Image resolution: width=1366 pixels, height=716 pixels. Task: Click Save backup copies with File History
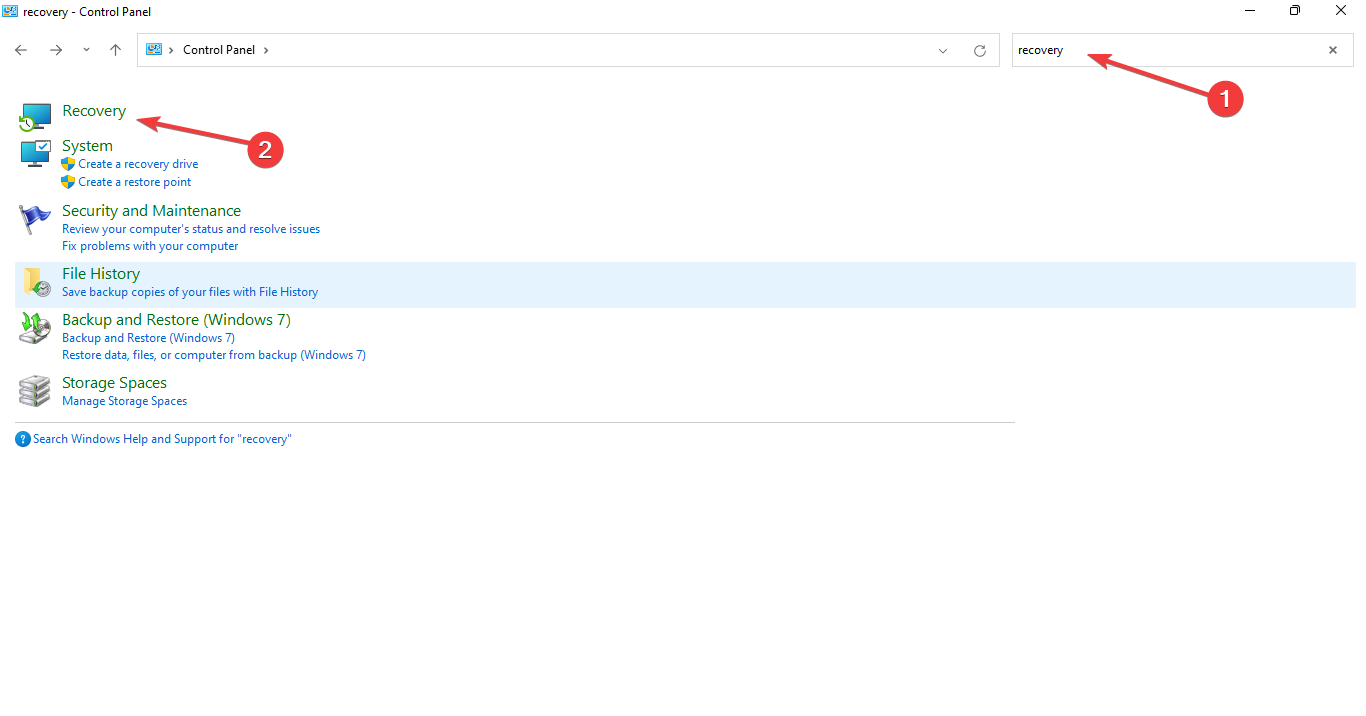[190, 292]
